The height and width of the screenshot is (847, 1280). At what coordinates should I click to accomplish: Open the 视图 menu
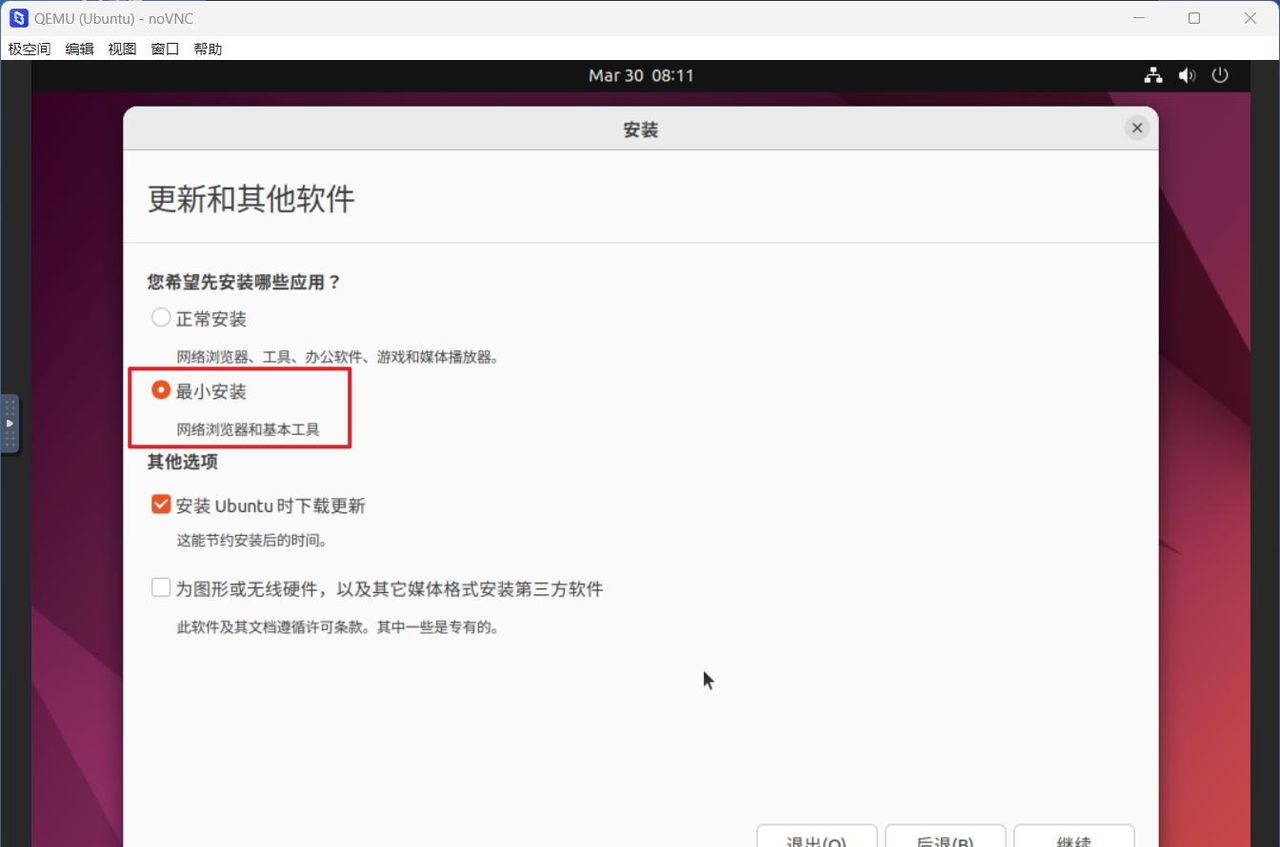pyautogui.click(x=122, y=49)
